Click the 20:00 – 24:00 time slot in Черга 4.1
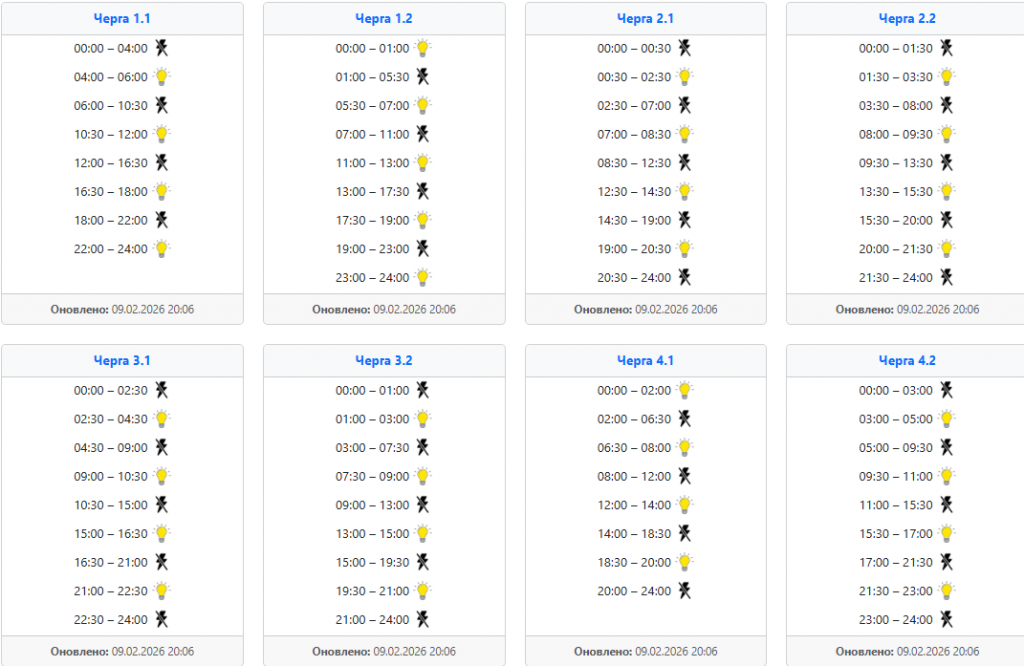The height and width of the screenshot is (666, 1024). (634, 591)
